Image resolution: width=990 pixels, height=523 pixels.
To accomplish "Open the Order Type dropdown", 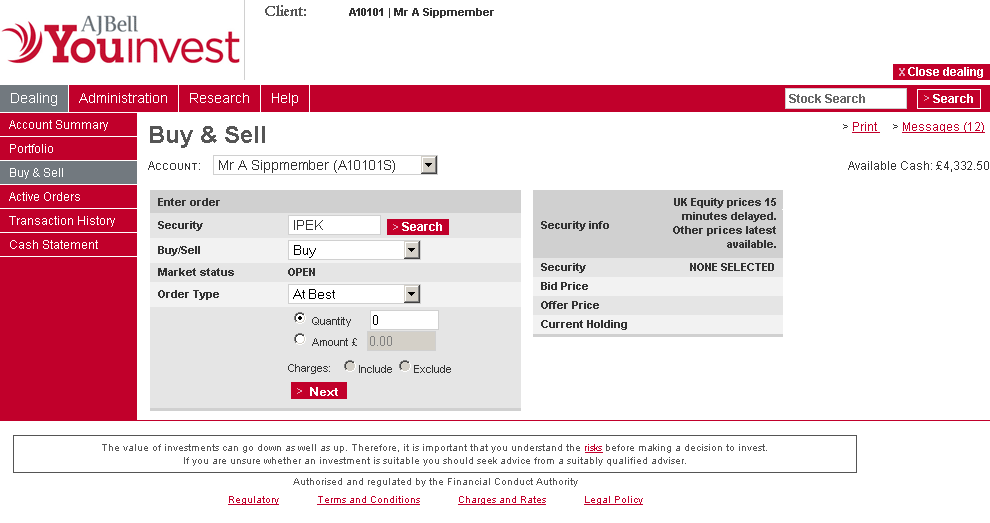I will [411, 294].
